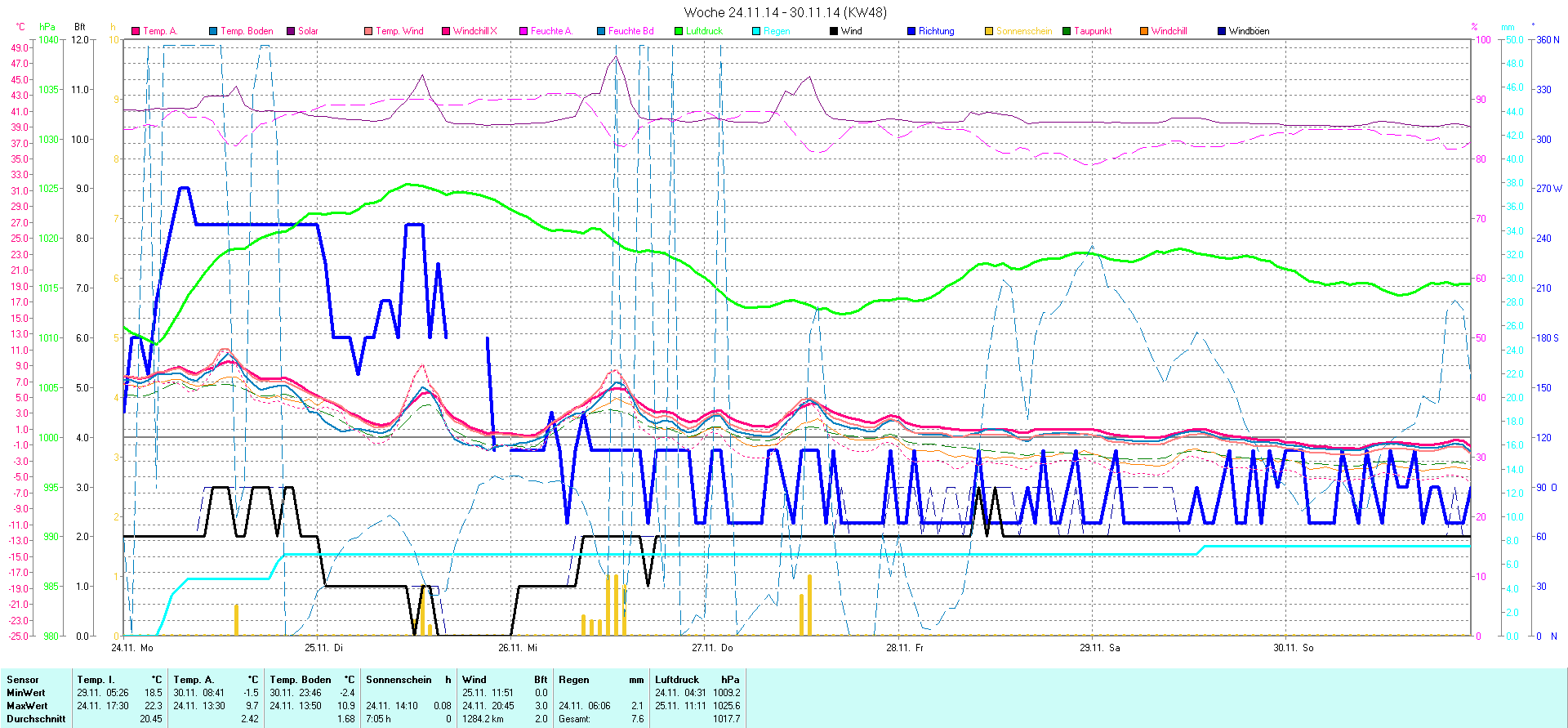Screen dimensions: 1568x728
Task: Click the 29.11. Sa date axis label
Action: [x=1099, y=648]
